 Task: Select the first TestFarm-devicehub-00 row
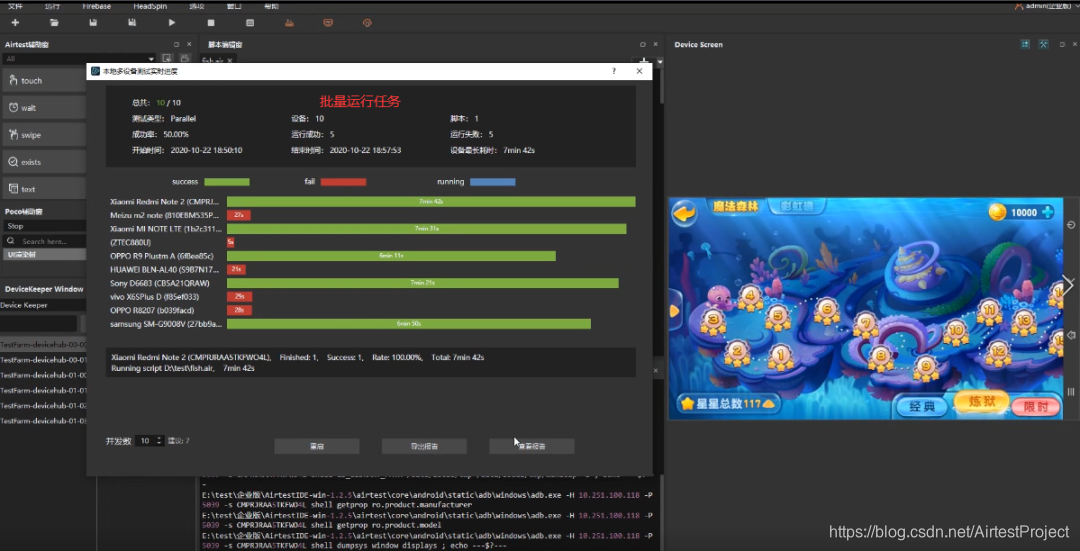click(43, 344)
